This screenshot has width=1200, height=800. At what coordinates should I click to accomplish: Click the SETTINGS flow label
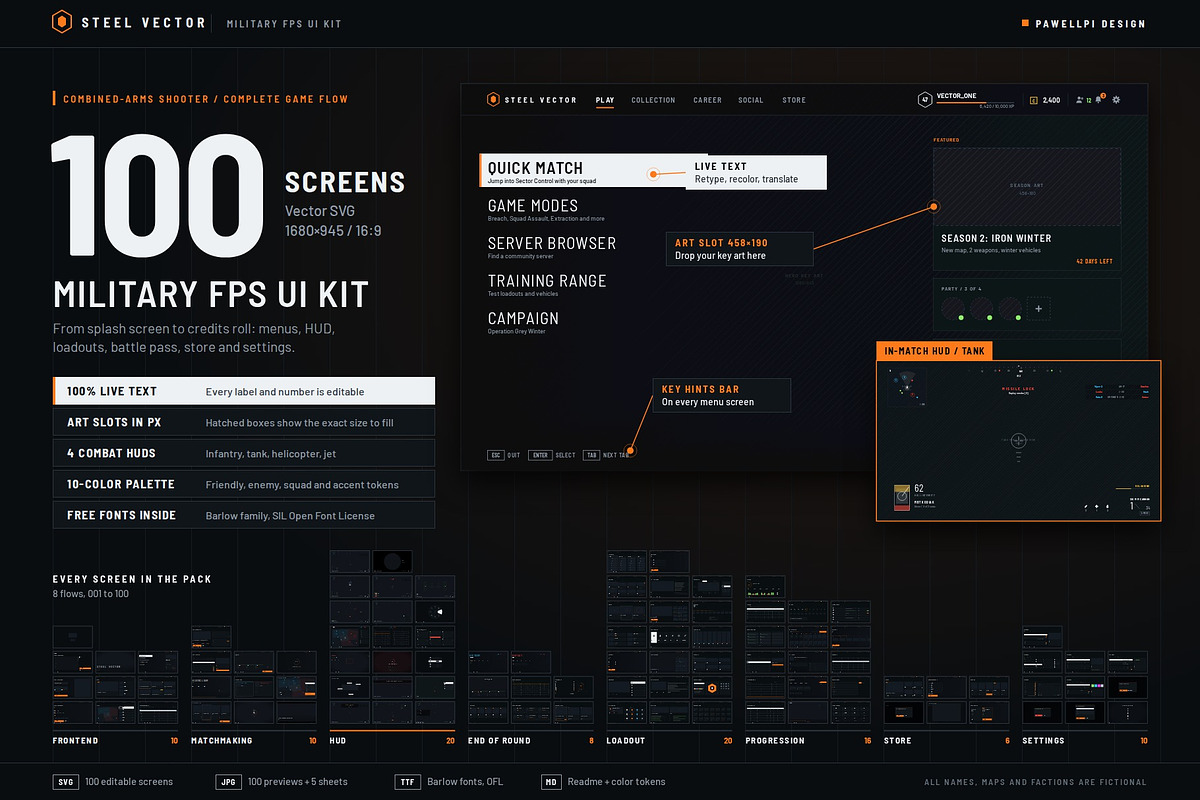click(1043, 741)
